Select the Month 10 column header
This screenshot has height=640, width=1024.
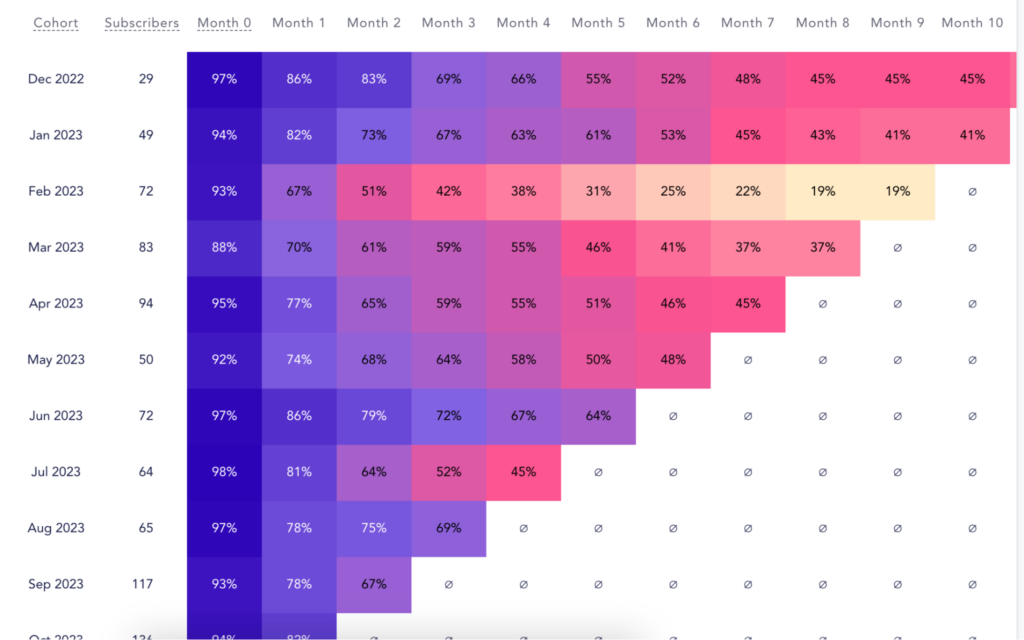pos(972,22)
